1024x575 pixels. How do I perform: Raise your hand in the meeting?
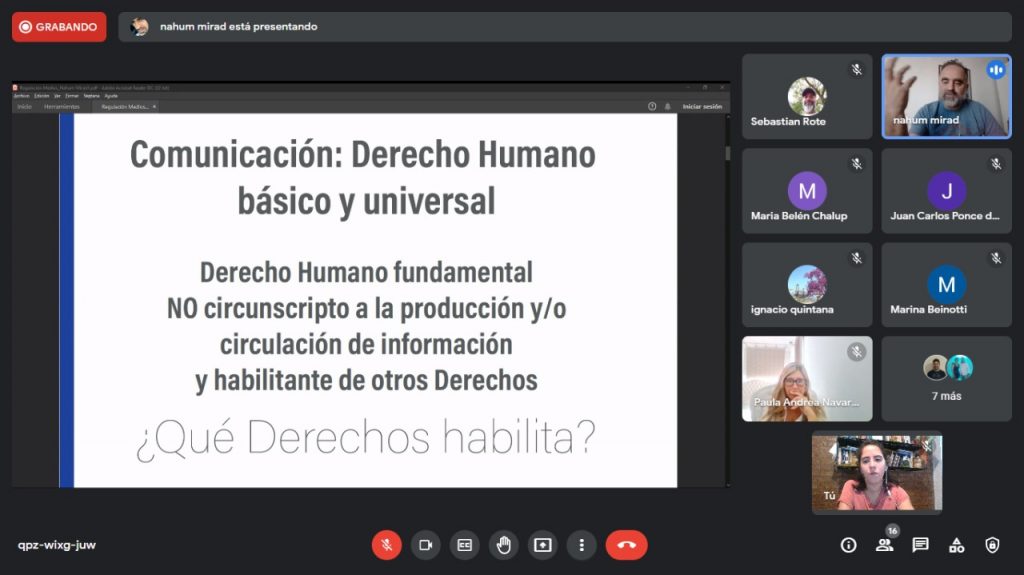click(503, 545)
